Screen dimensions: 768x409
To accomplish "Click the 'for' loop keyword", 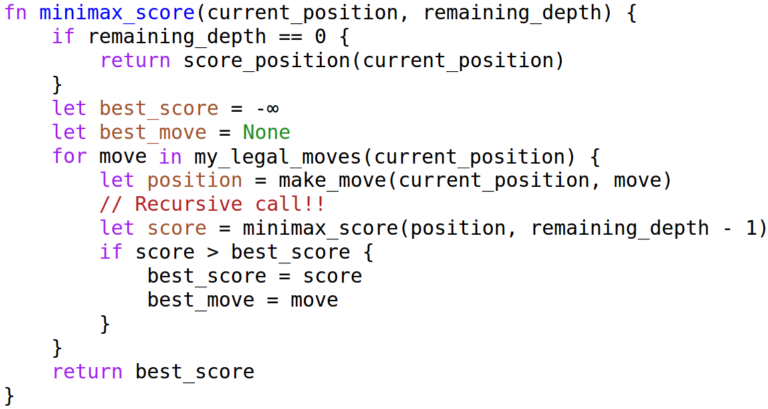I will (69, 157).
